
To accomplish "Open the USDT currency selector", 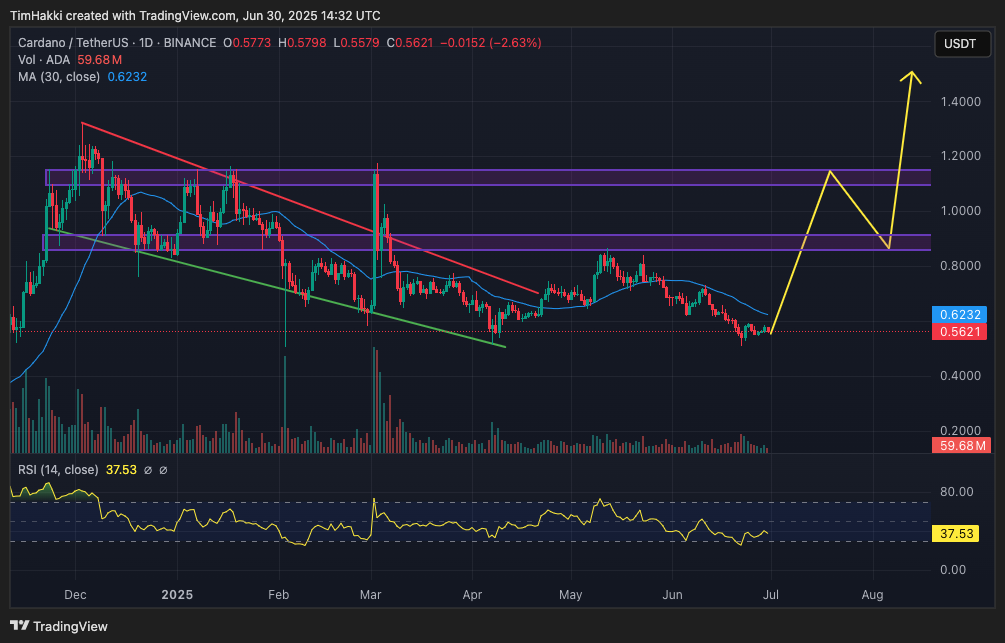I will tap(960, 44).
